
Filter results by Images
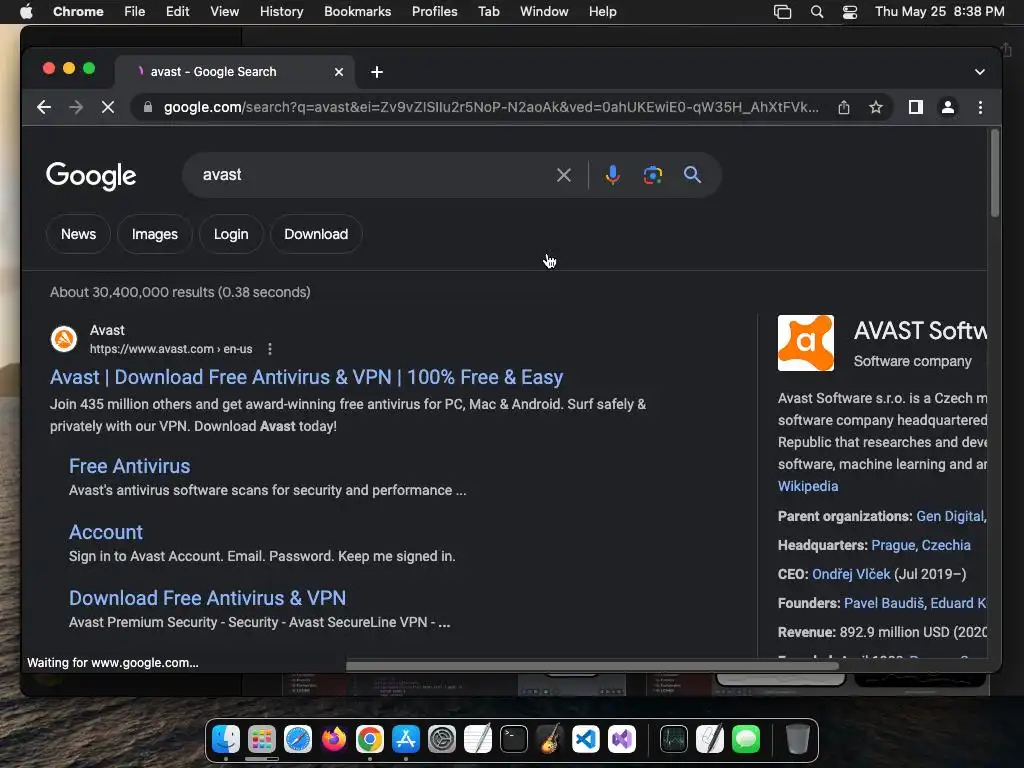point(155,234)
